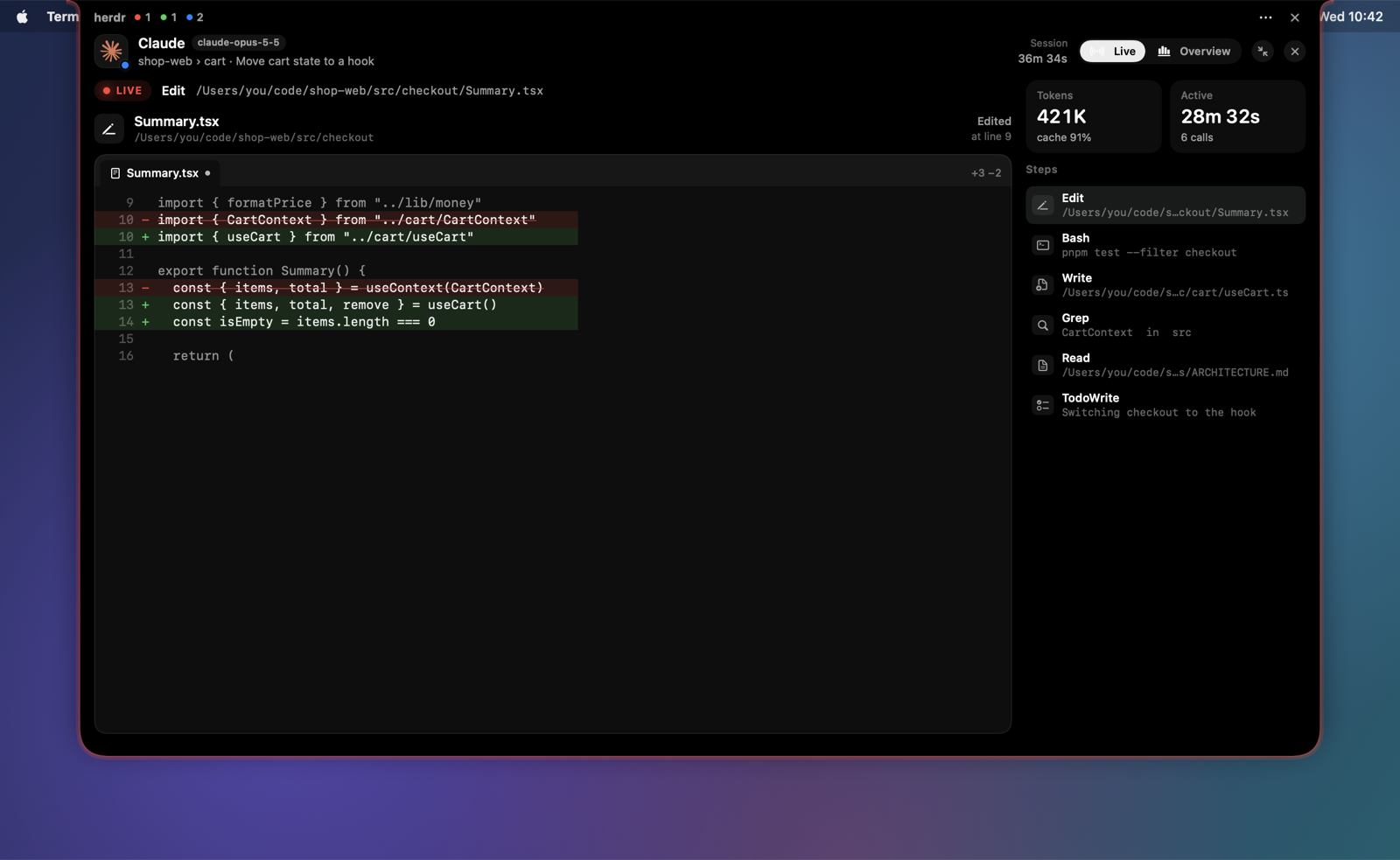This screenshot has width=1400, height=860.
Task: Click added line importing useCart
Action: tap(336, 237)
